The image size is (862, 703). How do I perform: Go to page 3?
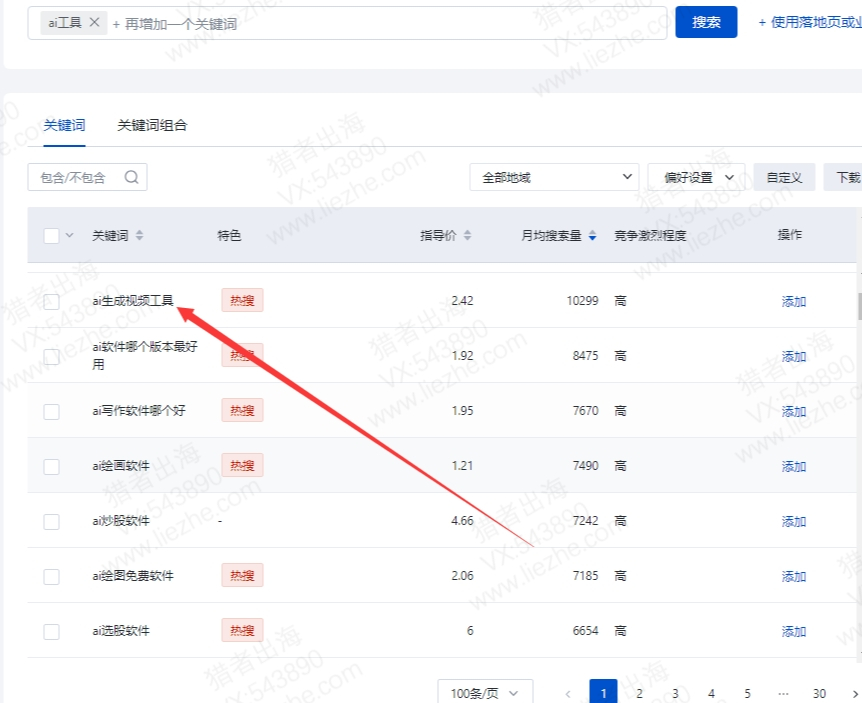pyautogui.click(x=675, y=694)
